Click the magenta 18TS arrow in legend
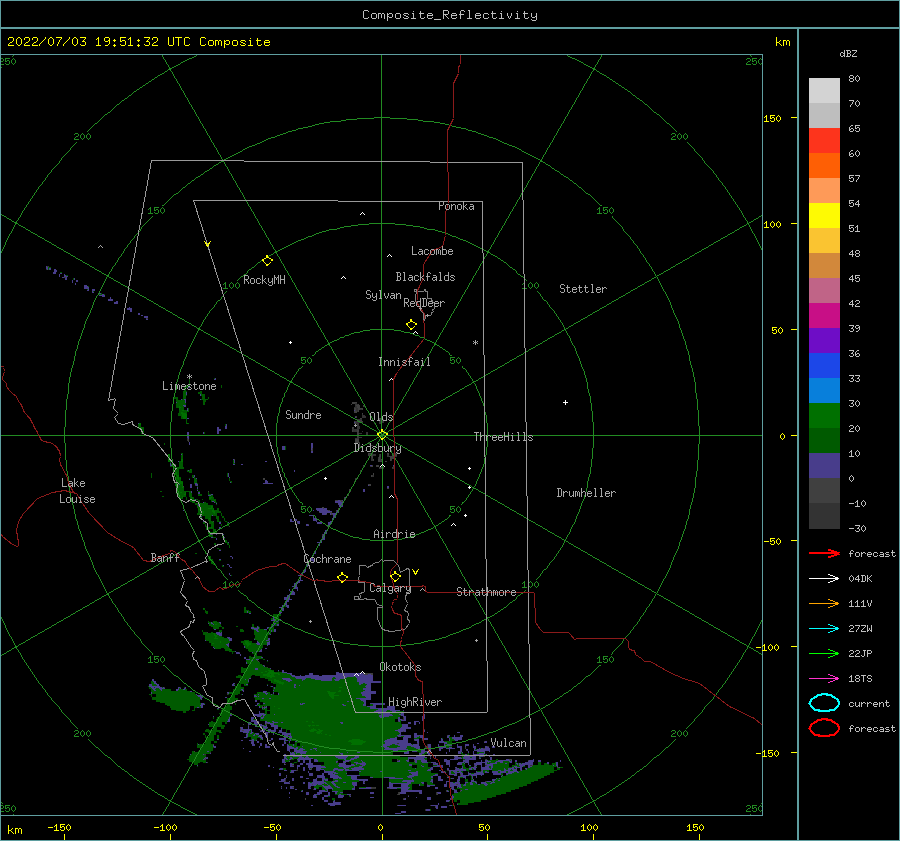This screenshot has height=841, width=900. 824,679
